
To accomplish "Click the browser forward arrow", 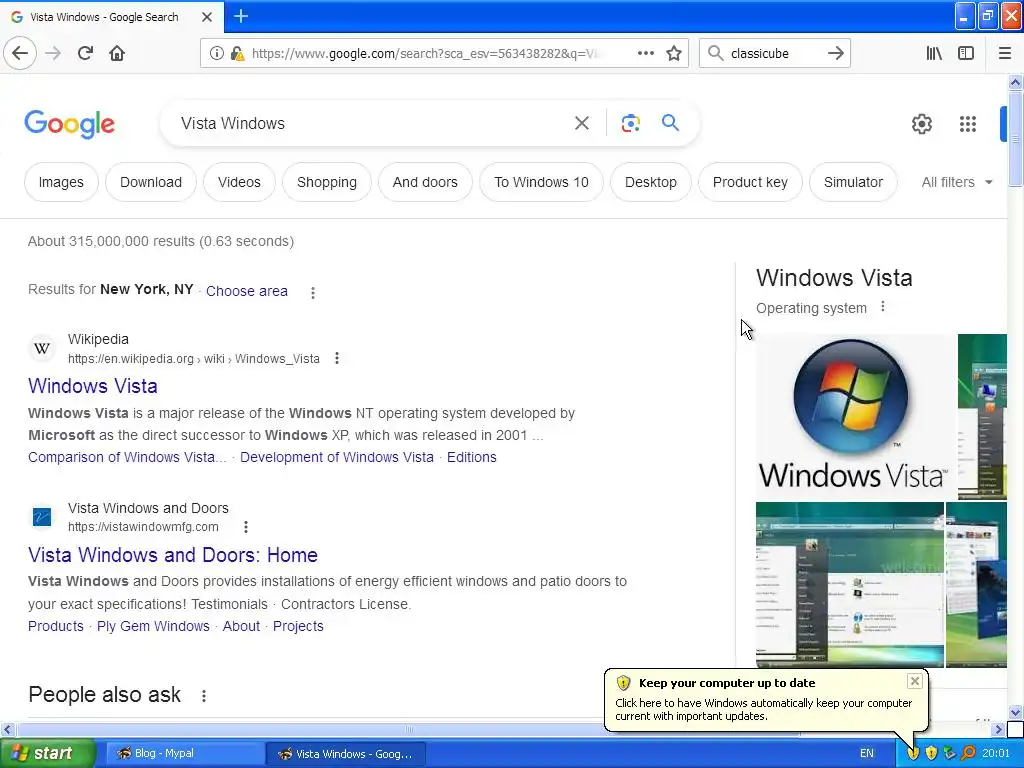I will (53, 53).
